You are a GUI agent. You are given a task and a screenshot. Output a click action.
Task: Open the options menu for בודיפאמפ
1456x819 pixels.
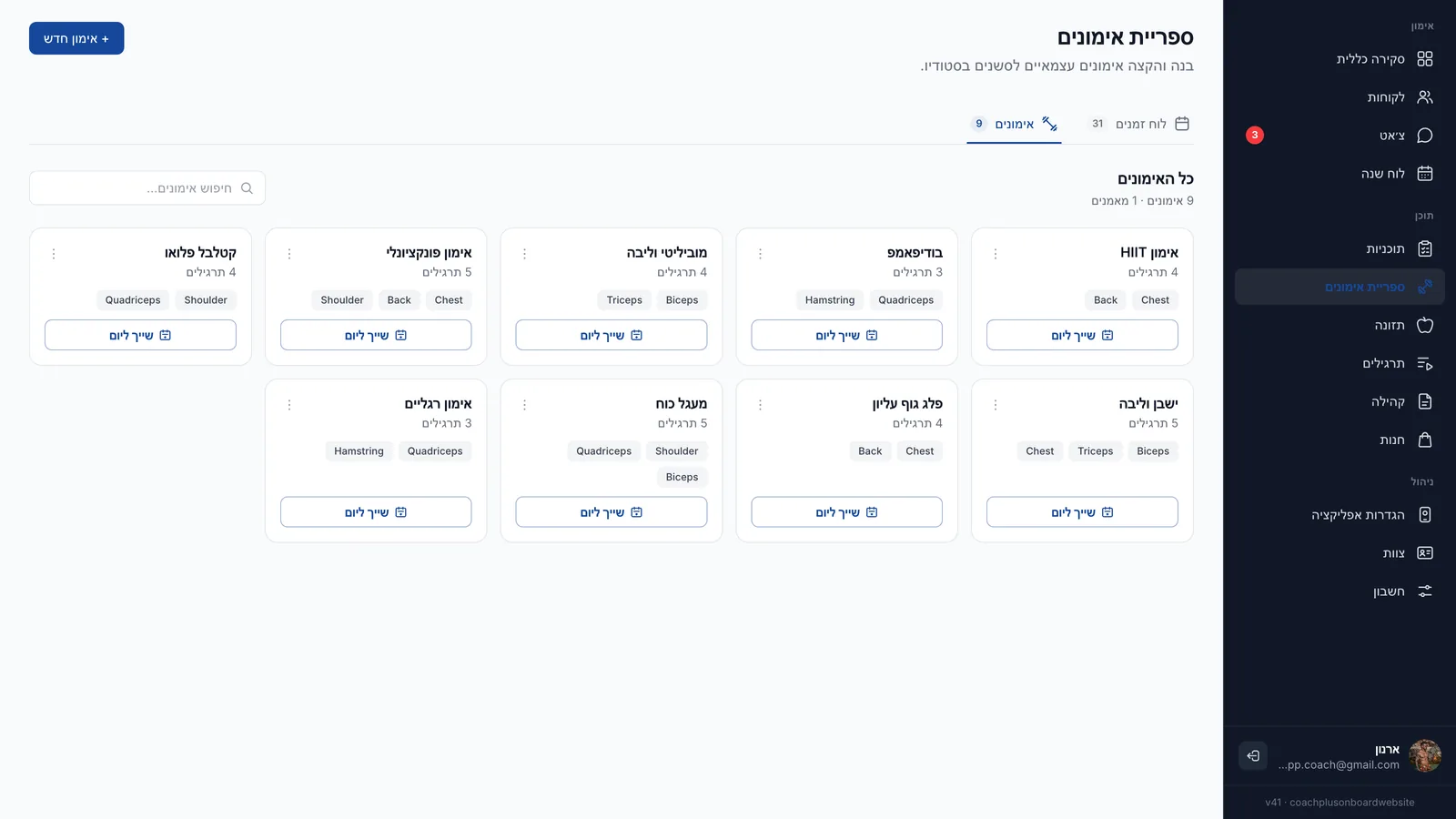point(761,254)
